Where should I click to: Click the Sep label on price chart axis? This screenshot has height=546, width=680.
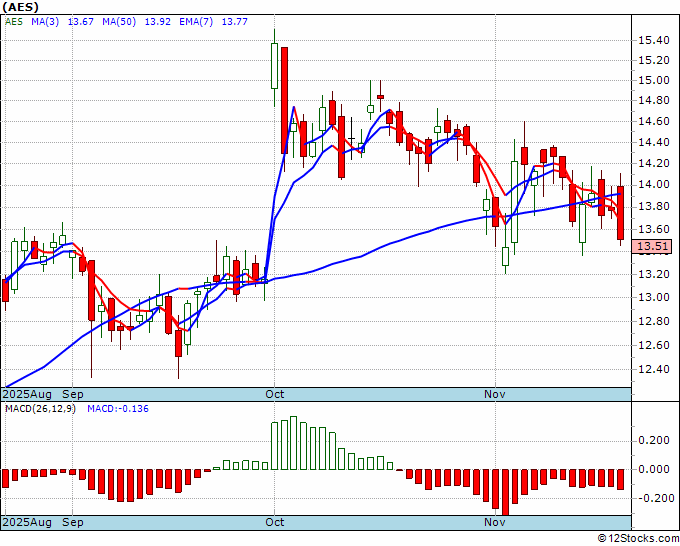[x=73, y=394]
